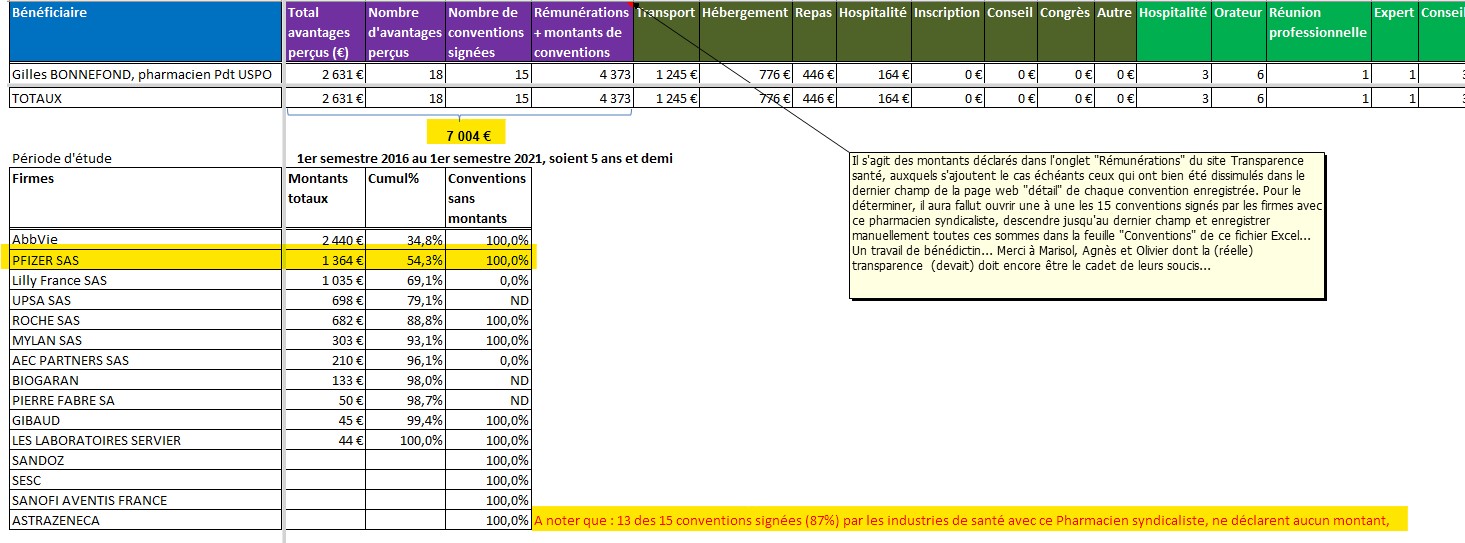Click the 'Montants totaux' header
Image resolution: width=1465 pixels, height=543 pixels.
click(325, 198)
